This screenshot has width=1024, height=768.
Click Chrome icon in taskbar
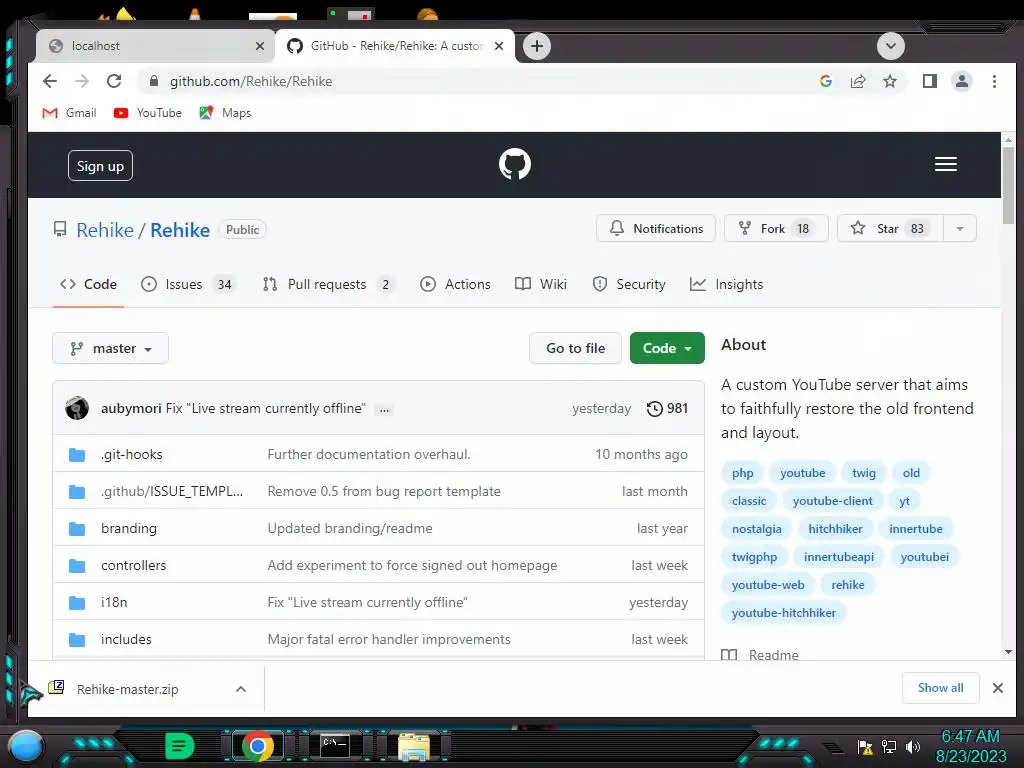(258, 746)
